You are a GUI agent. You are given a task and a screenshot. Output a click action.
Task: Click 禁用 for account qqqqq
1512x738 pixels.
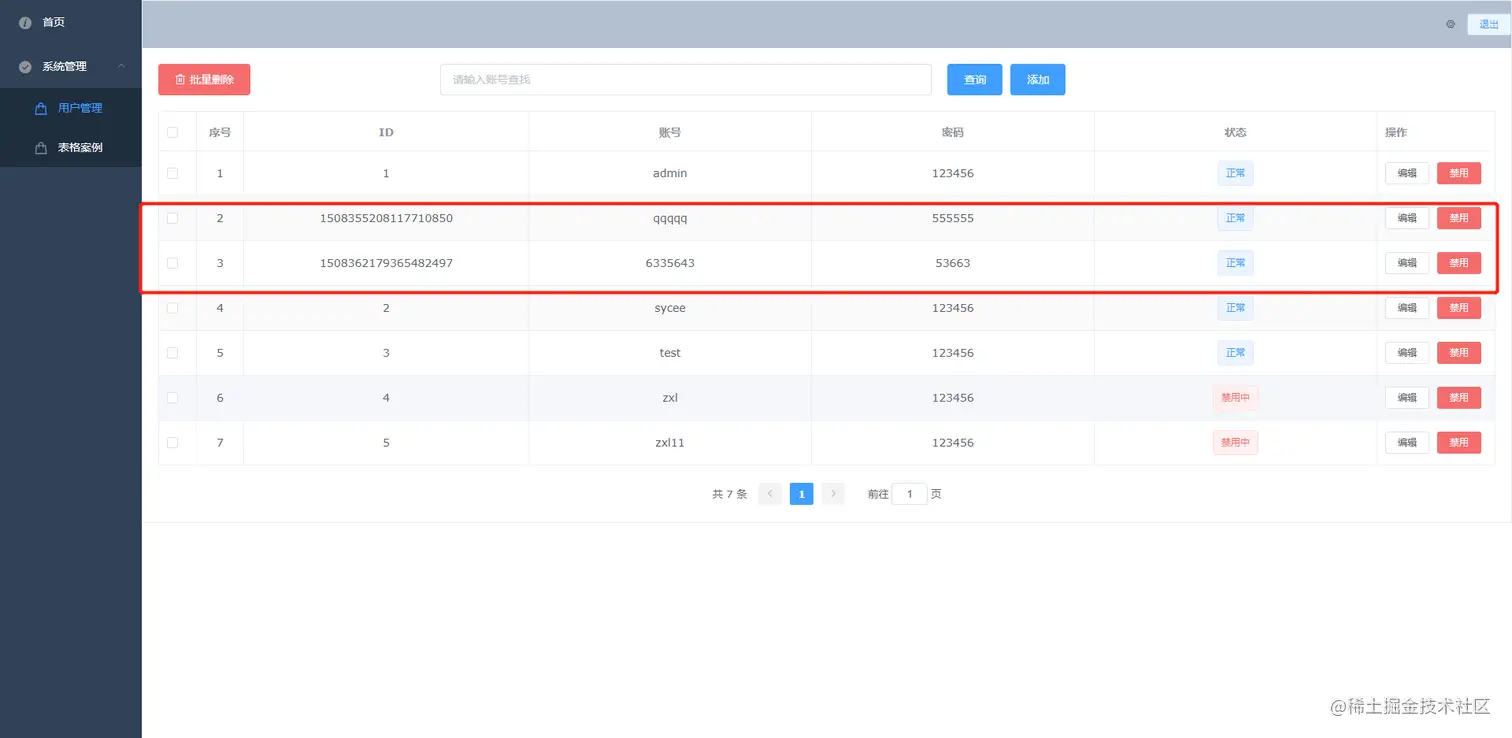click(1459, 218)
